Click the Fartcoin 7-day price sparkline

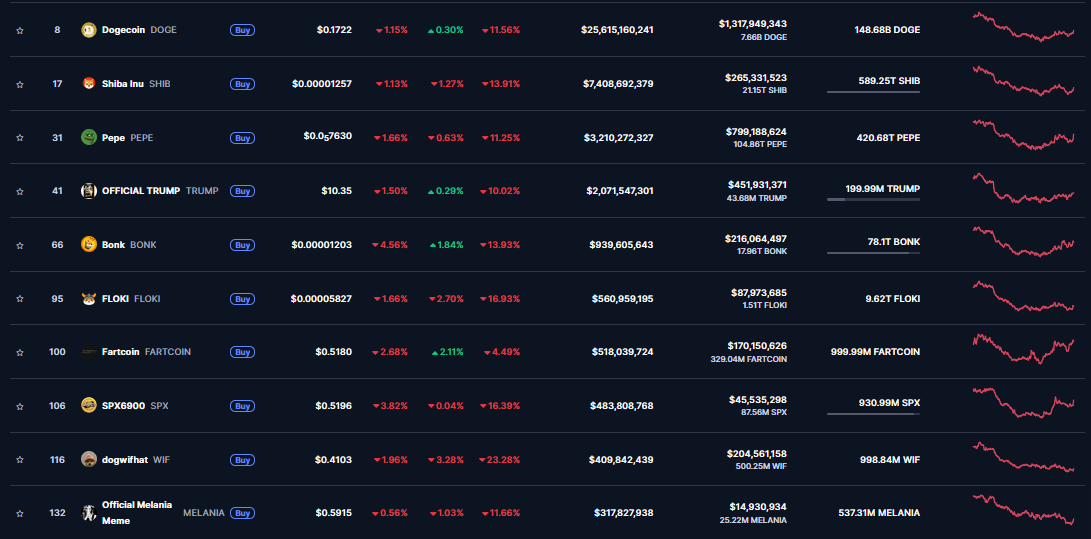point(1023,349)
